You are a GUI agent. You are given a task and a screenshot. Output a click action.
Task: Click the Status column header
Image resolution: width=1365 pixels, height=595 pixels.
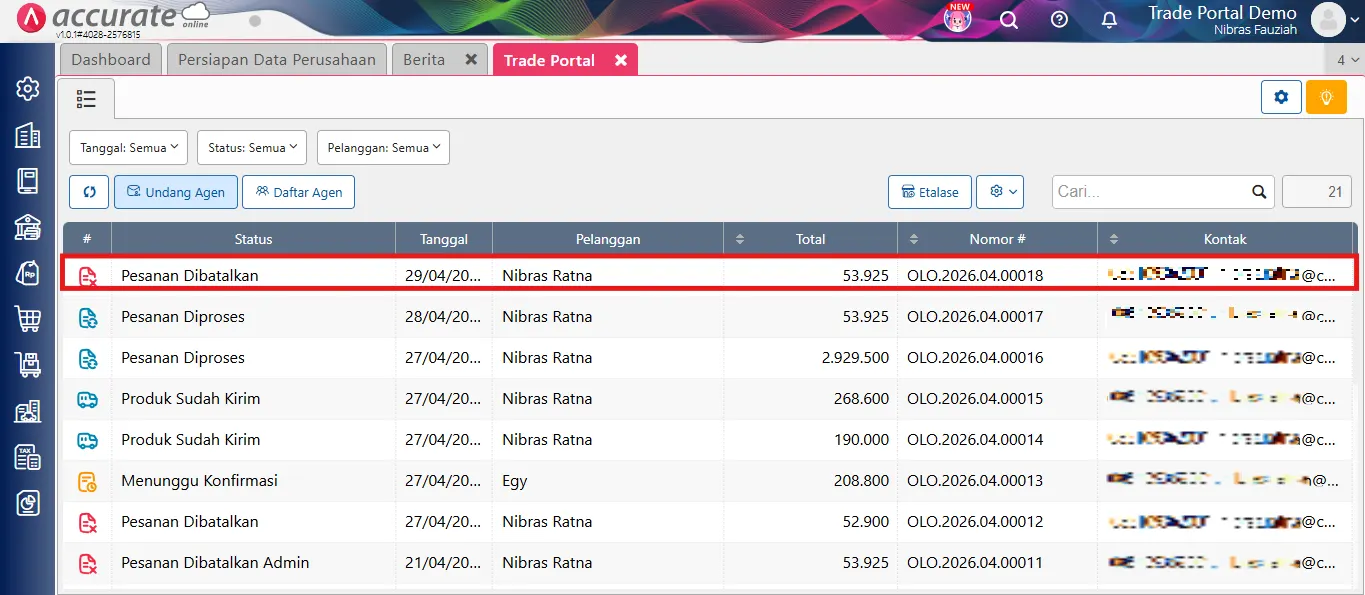tap(253, 239)
